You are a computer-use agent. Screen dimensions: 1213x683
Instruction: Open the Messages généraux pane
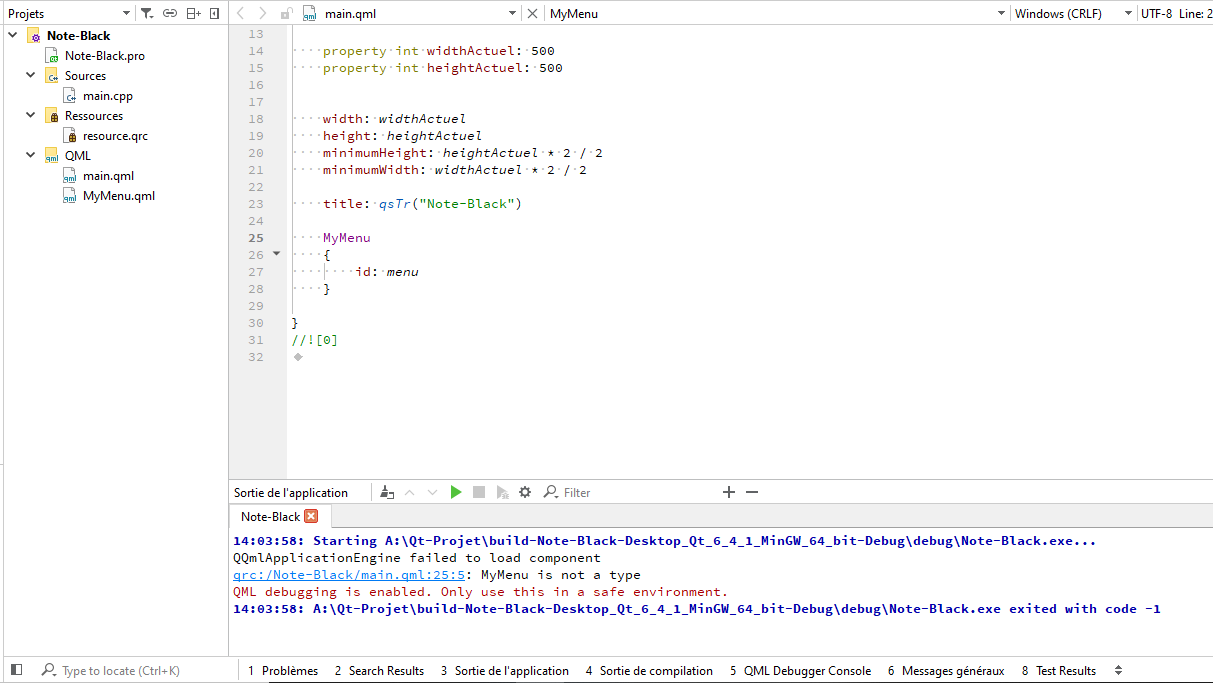click(946, 671)
